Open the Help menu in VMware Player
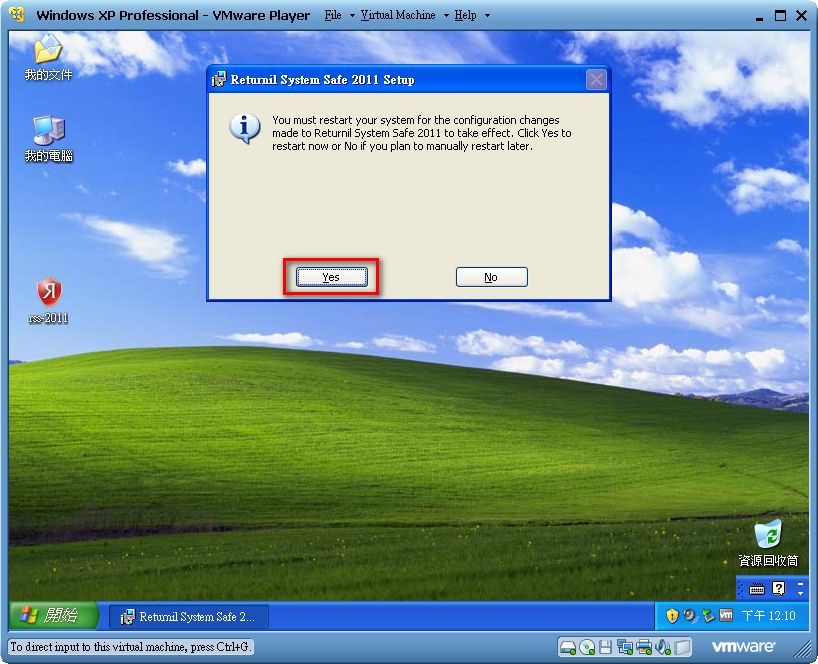The width and height of the screenshot is (818, 664). [x=465, y=15]
